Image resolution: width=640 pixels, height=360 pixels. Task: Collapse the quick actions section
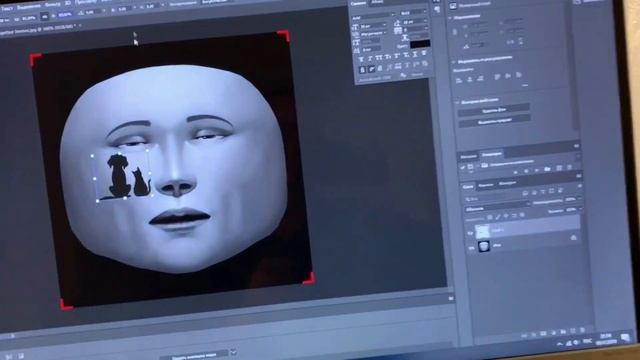(x=456, y=102)
